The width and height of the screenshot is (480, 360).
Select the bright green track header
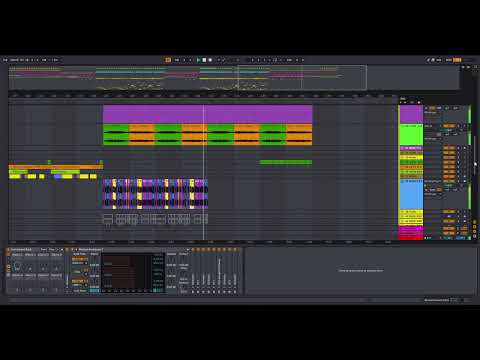411,135
